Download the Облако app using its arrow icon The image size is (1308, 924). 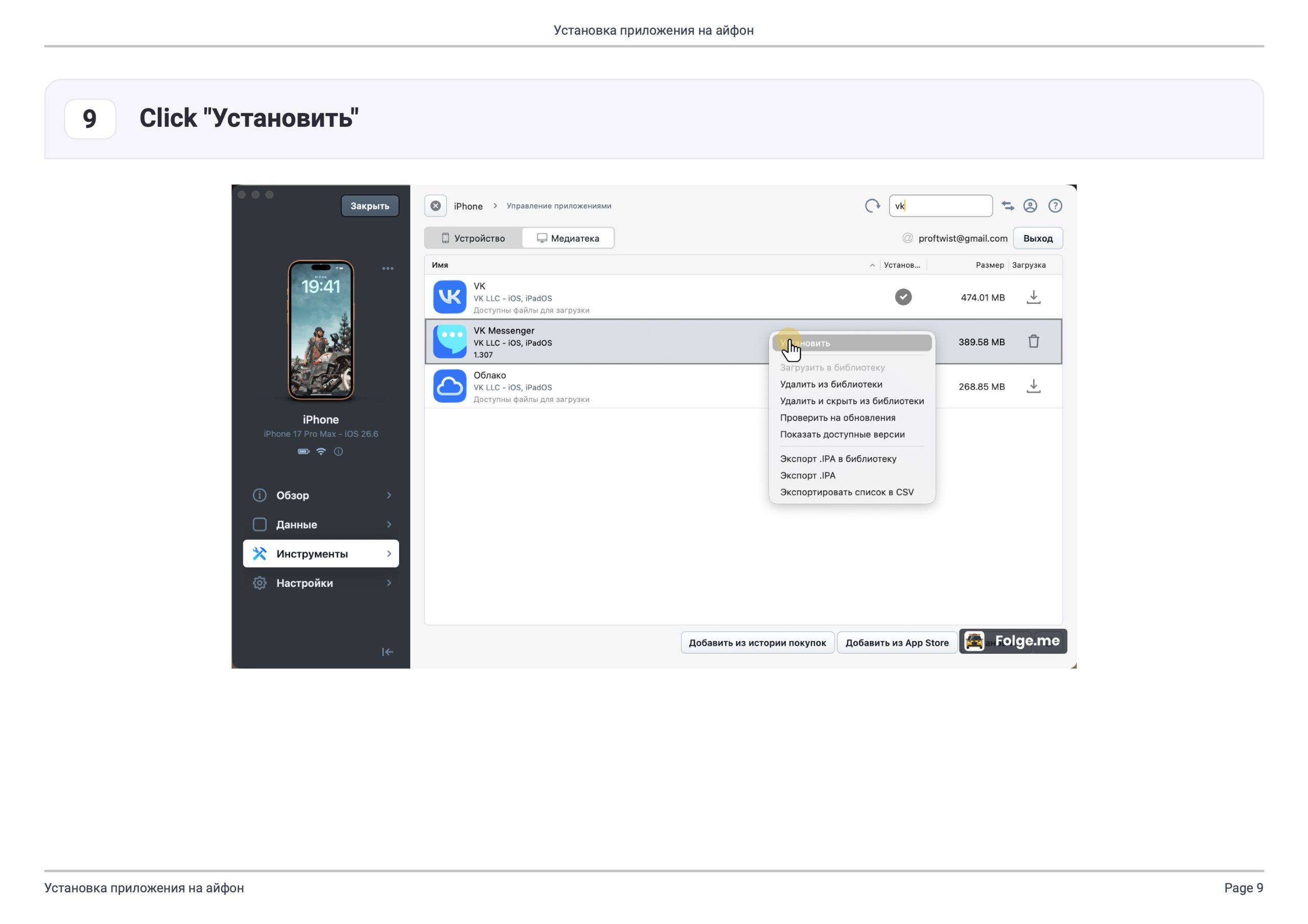1034,386
